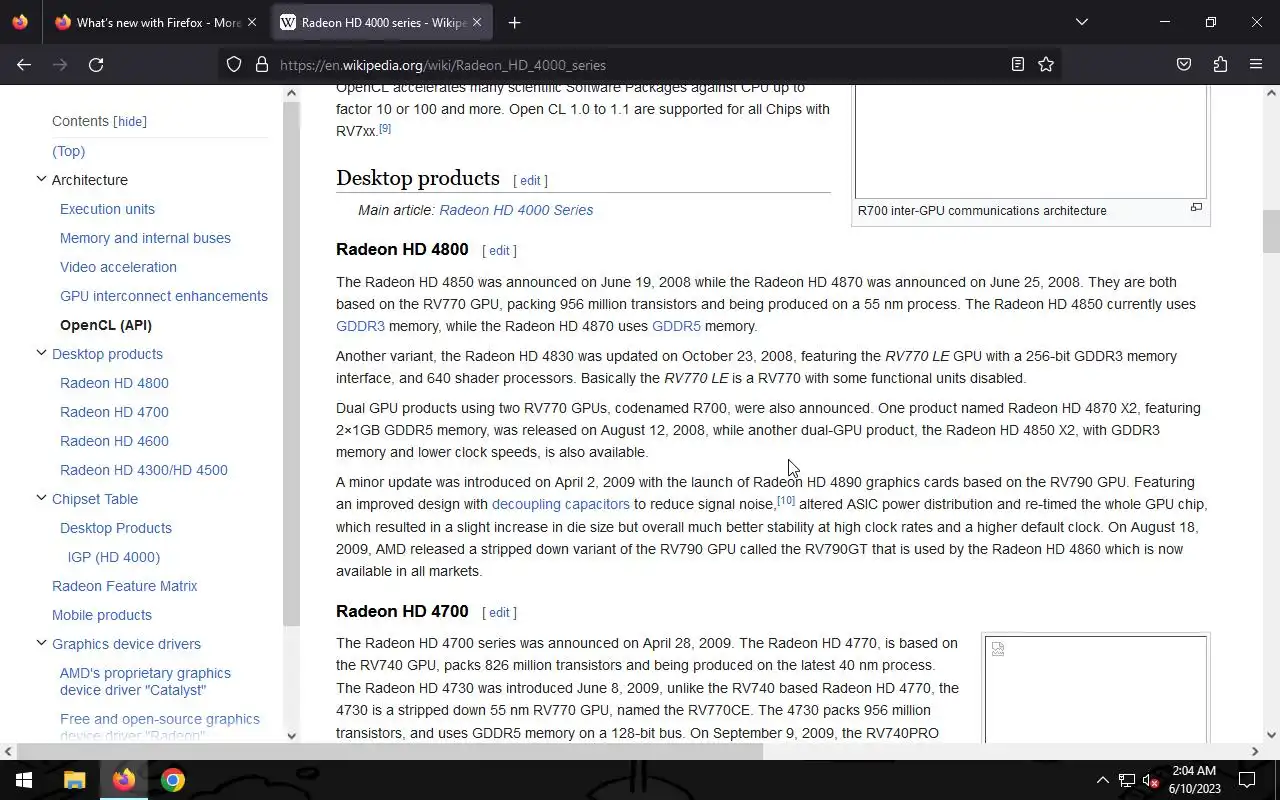
Task: Go to Mobile products section
Action: [102, 615]
